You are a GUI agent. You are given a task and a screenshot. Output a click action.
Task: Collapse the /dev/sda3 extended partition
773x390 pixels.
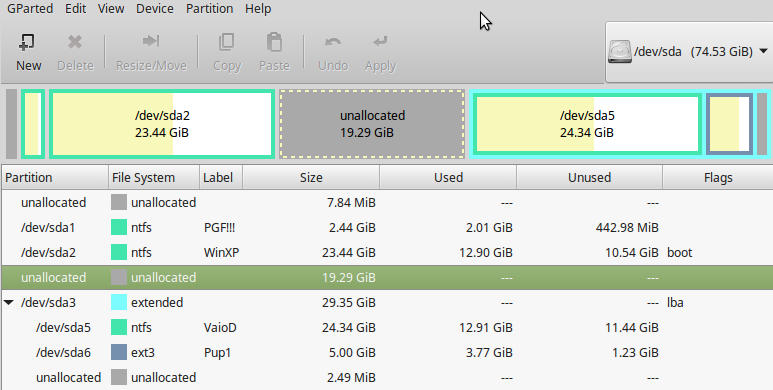9,302
